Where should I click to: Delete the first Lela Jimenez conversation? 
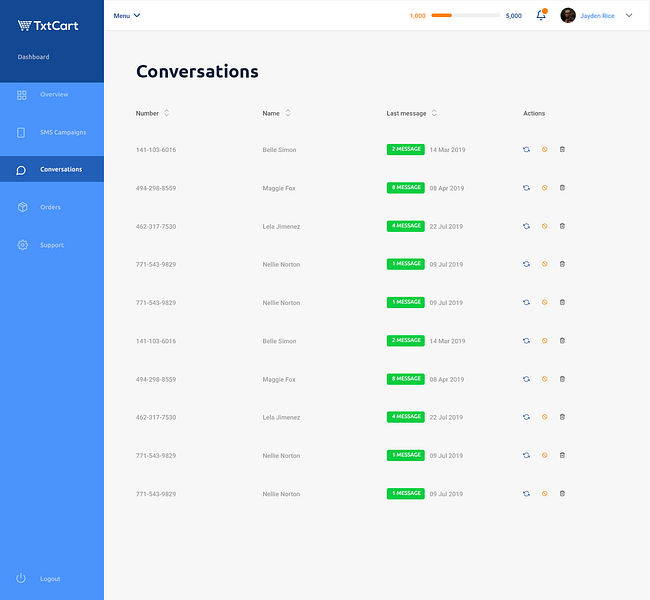[x=562, y=226]
